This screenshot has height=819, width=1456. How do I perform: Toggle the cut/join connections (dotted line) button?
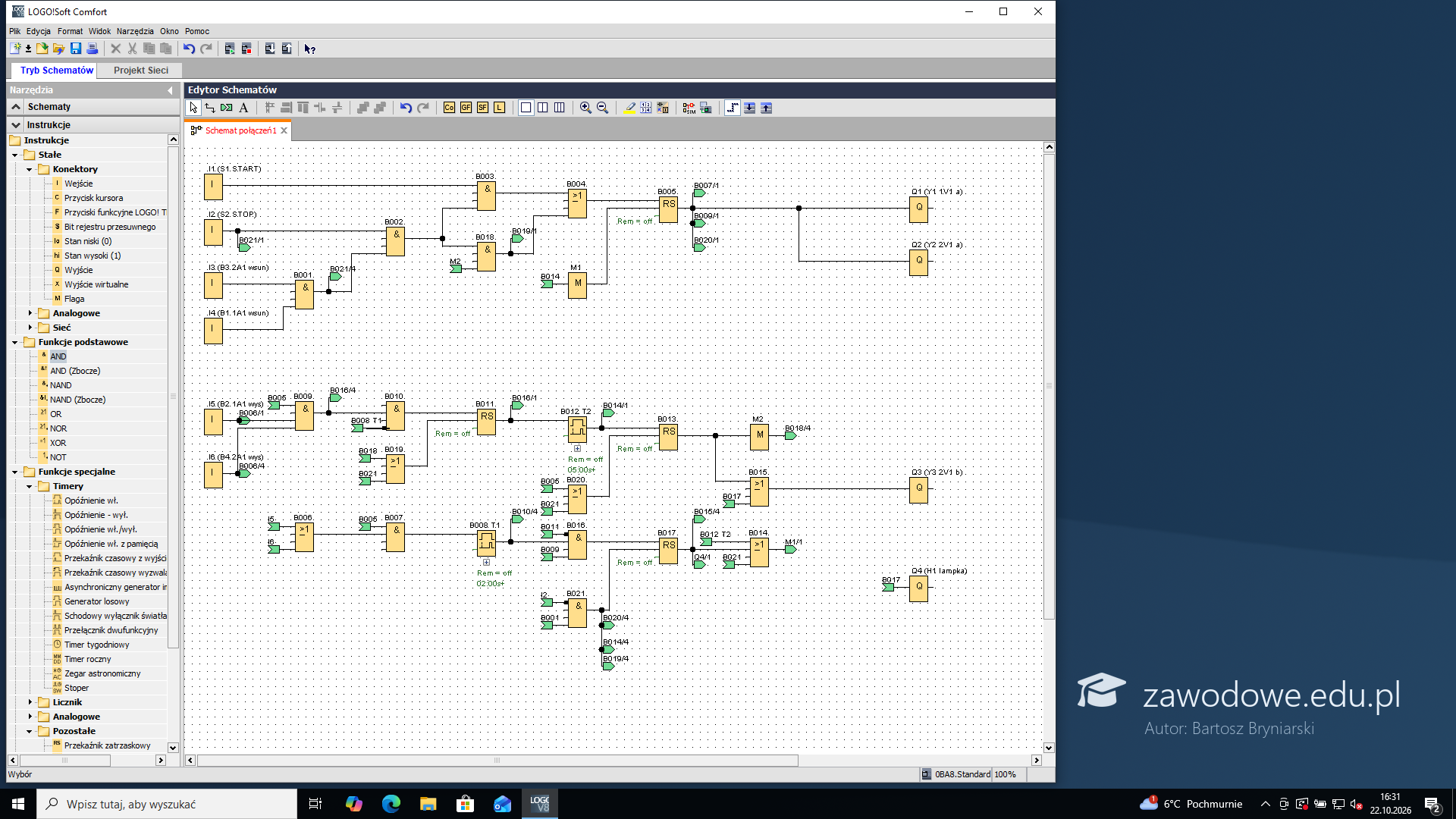[732, 108]
